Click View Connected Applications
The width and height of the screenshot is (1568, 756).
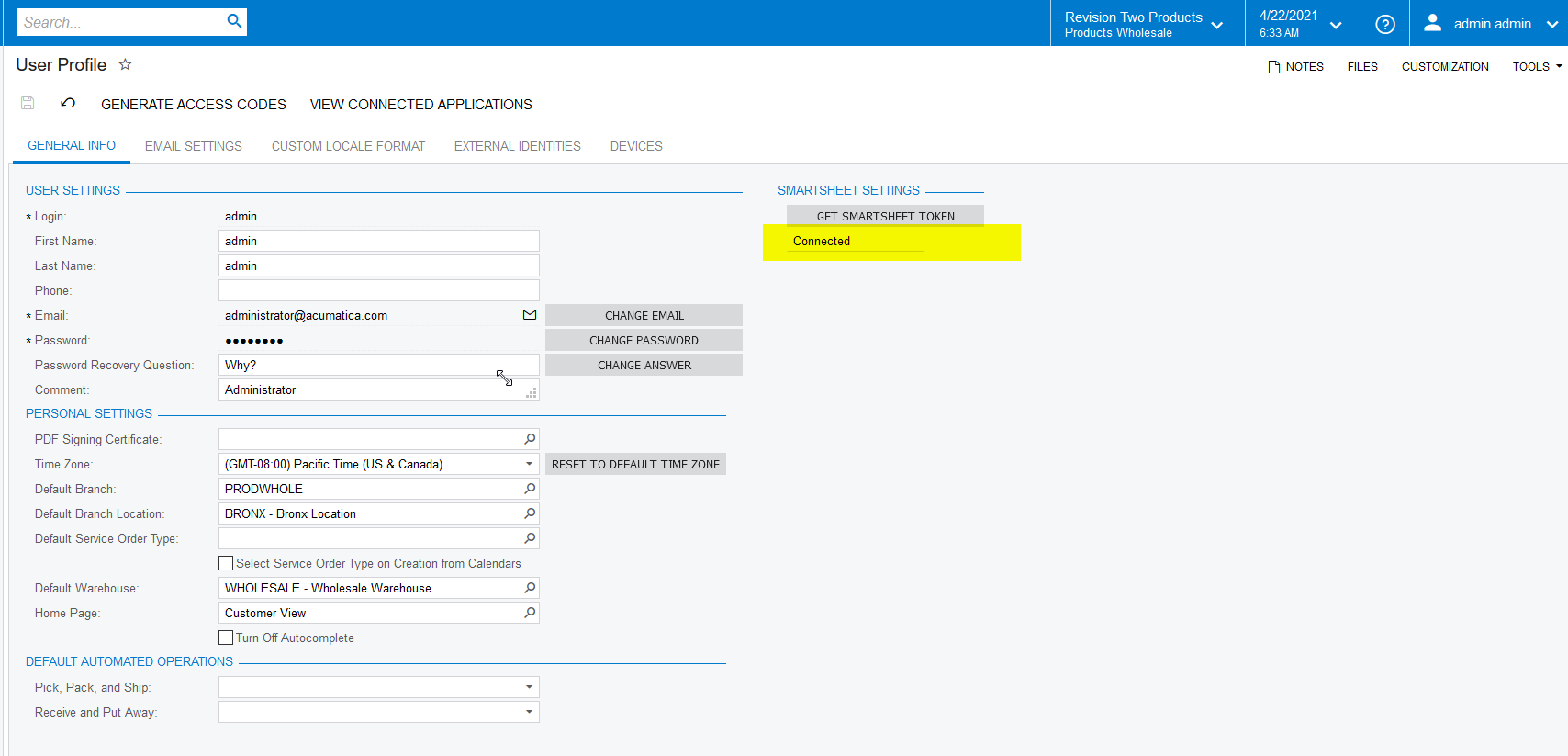420,105
